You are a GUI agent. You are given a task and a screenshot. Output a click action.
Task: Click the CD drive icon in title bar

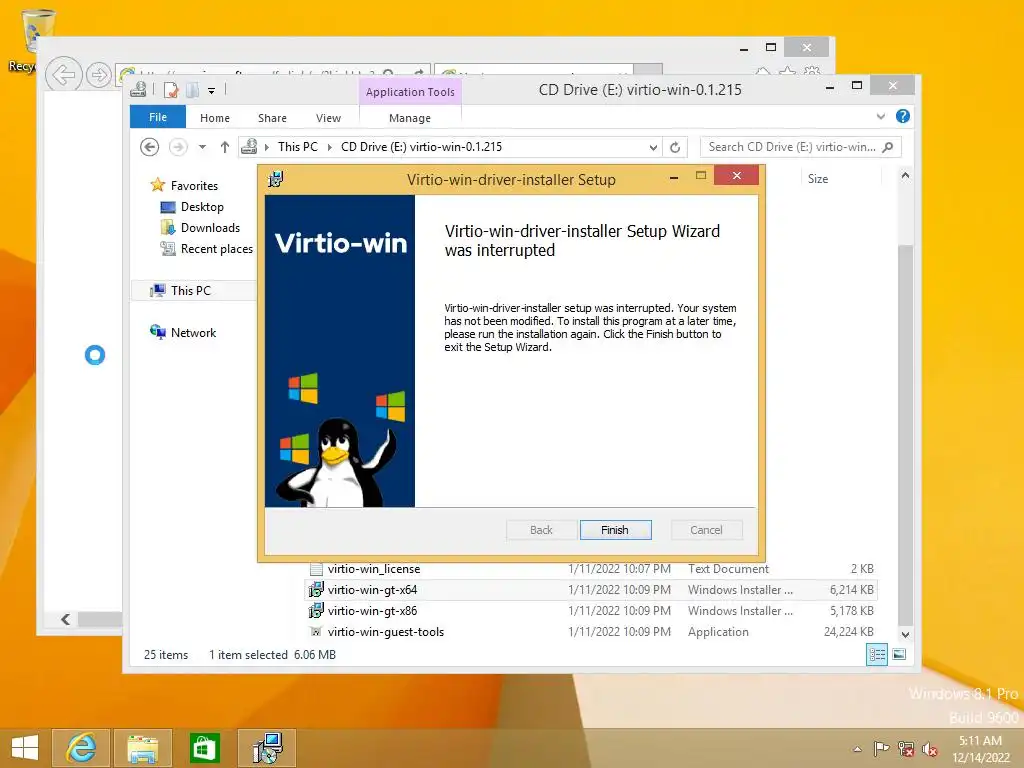click(138, 89)
